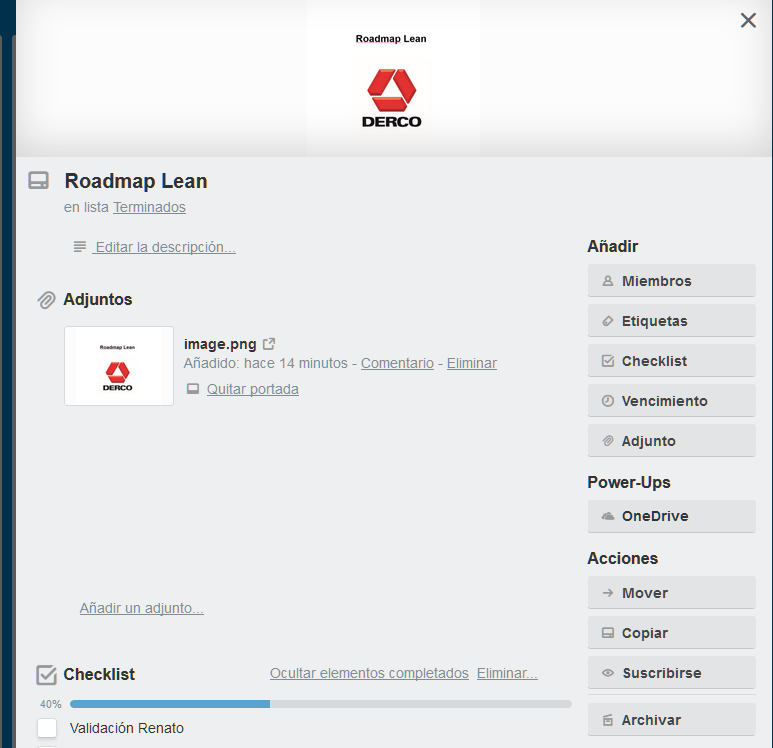
Task: Click Editar la descripción link
Action: [165, 247]
